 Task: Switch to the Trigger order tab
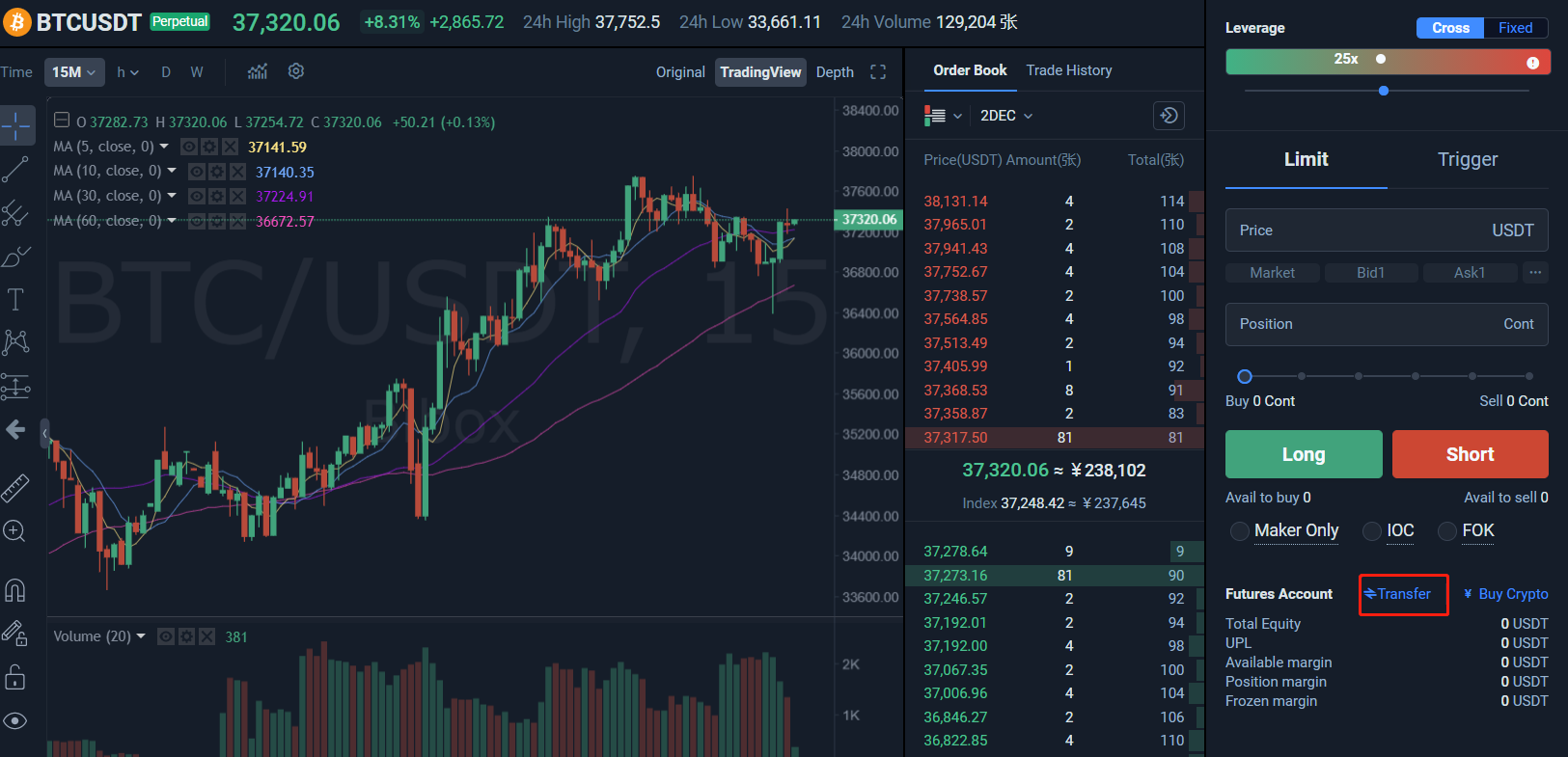click(x=1467, y=160)
